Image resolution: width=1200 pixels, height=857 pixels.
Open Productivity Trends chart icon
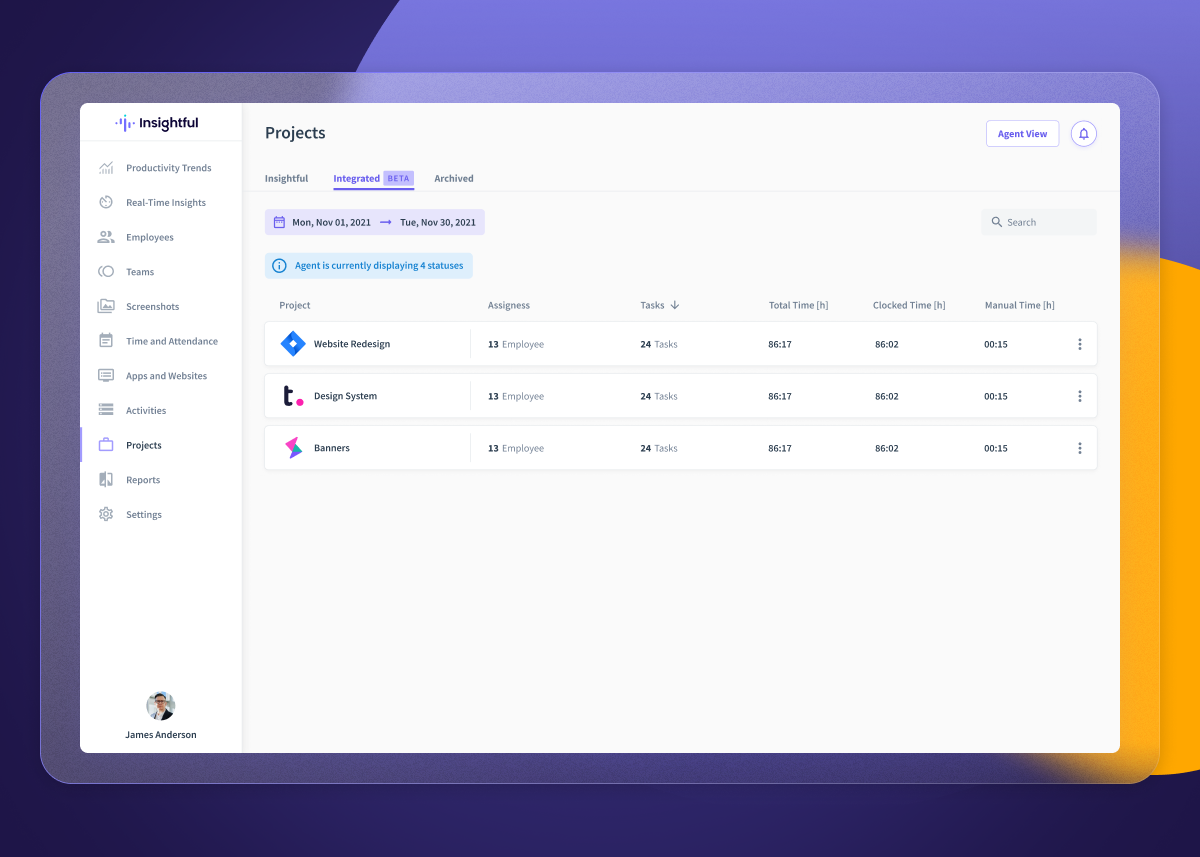click(106, 168)
